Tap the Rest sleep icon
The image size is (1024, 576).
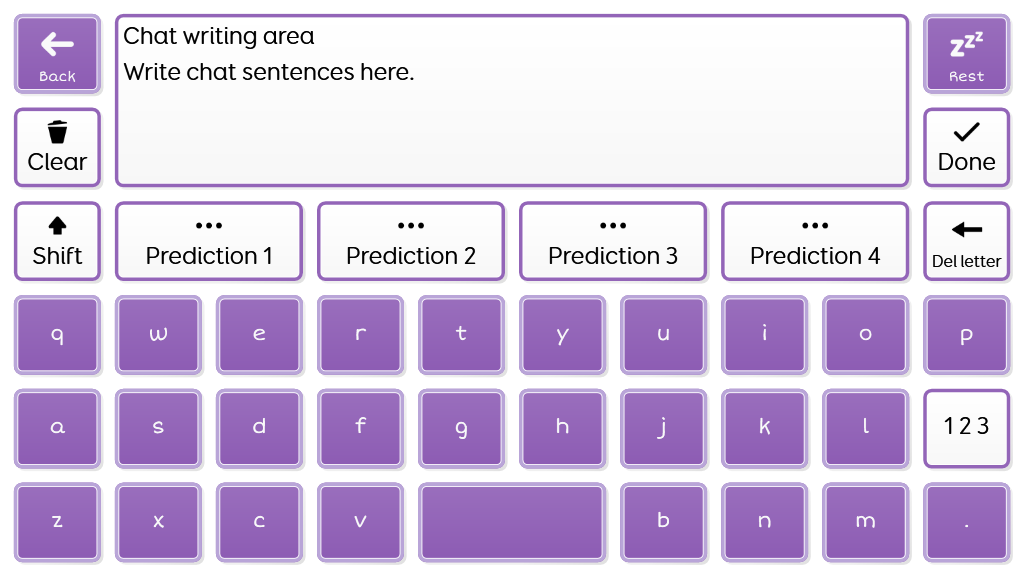966,54
